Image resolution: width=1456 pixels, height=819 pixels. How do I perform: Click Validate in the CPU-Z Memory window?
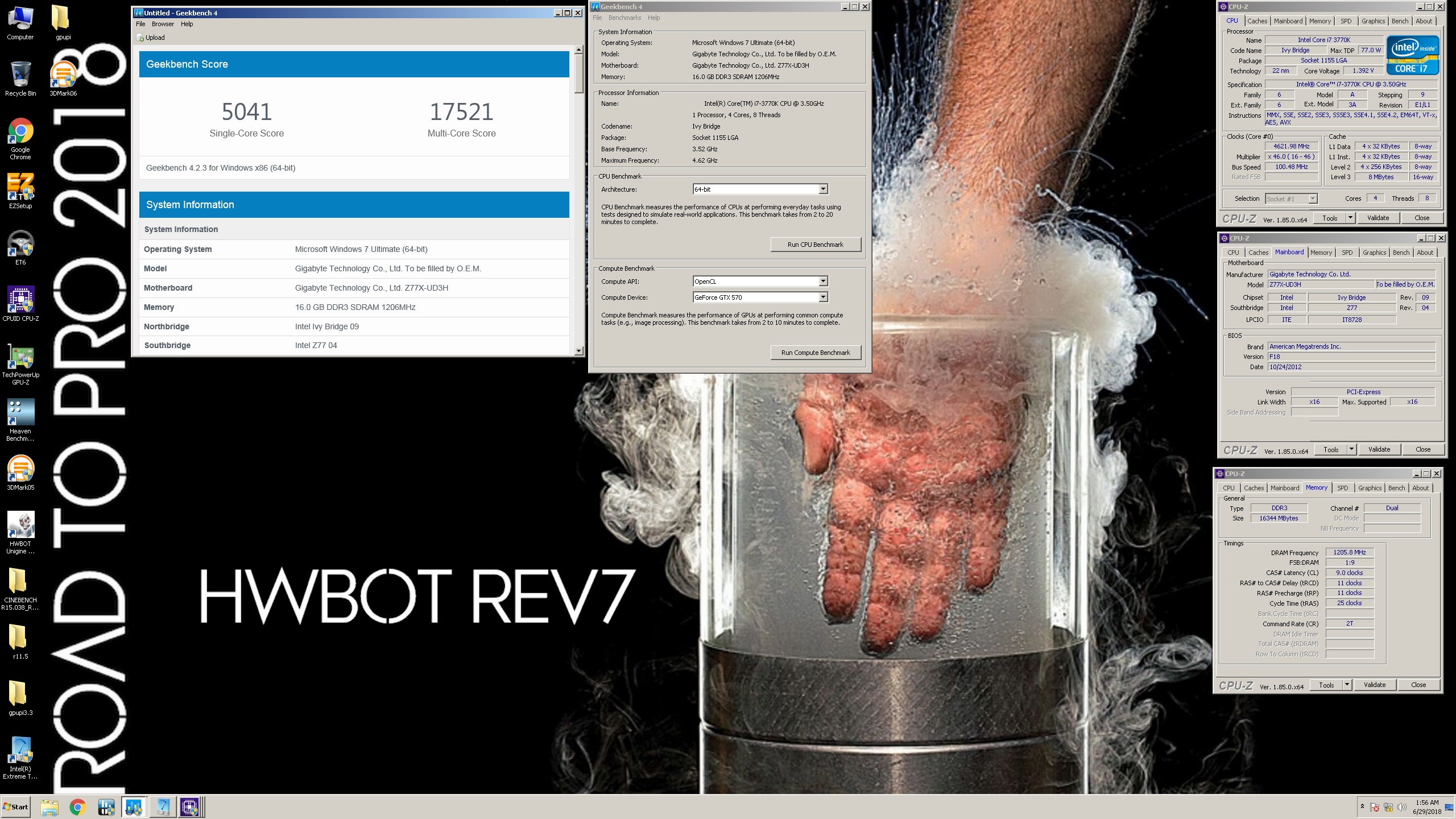(x=1375, y=685)
